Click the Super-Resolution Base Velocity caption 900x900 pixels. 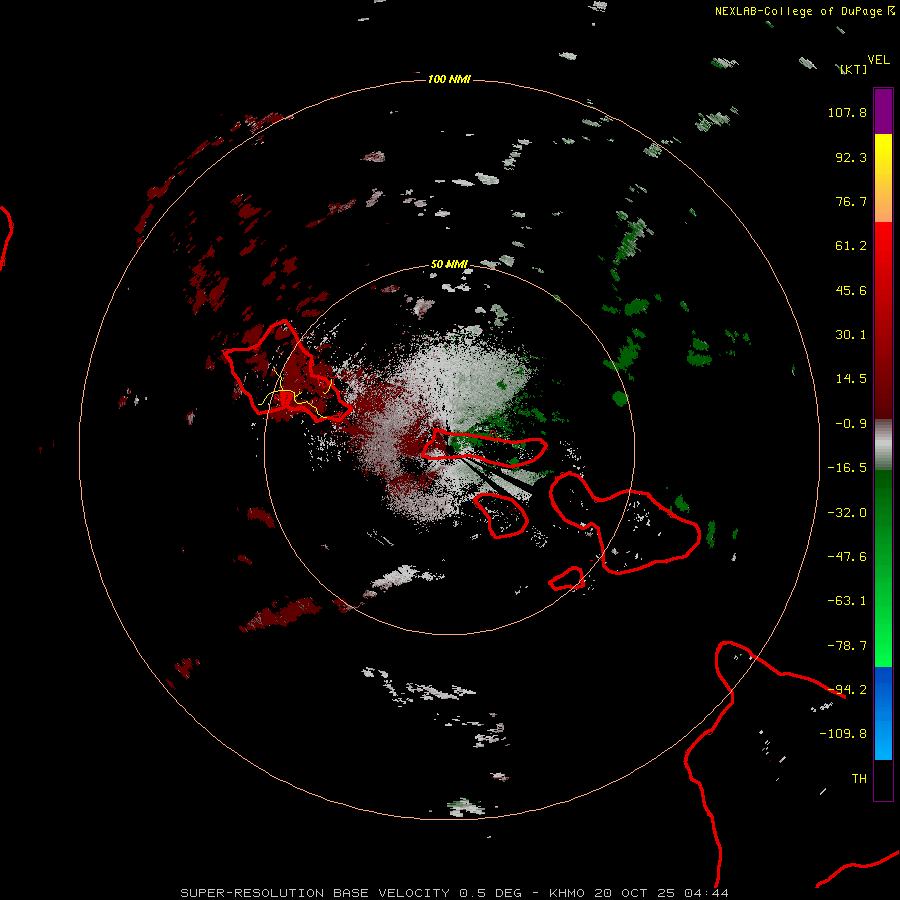pos(455,893)
